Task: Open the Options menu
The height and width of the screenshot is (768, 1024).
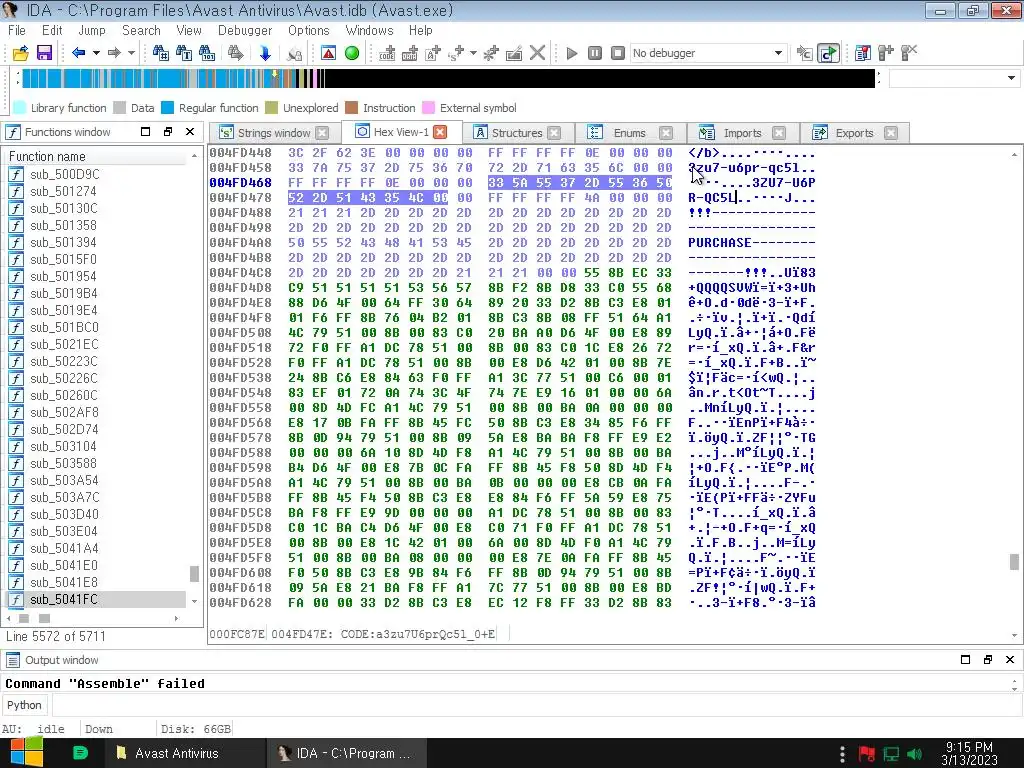Action: coord(309,30)
